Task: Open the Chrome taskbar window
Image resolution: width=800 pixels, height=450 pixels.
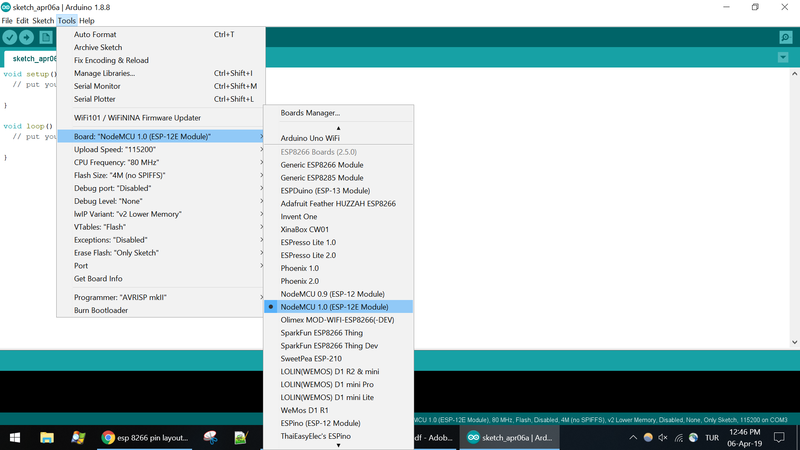Action: pyautogui.click(x=145, y=437)
